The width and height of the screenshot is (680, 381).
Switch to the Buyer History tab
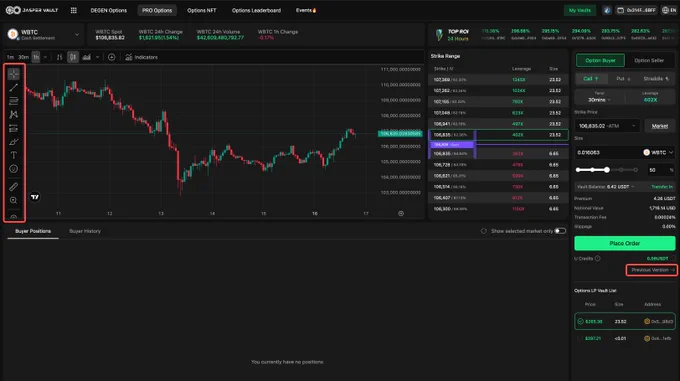click(x=85, y=231)
